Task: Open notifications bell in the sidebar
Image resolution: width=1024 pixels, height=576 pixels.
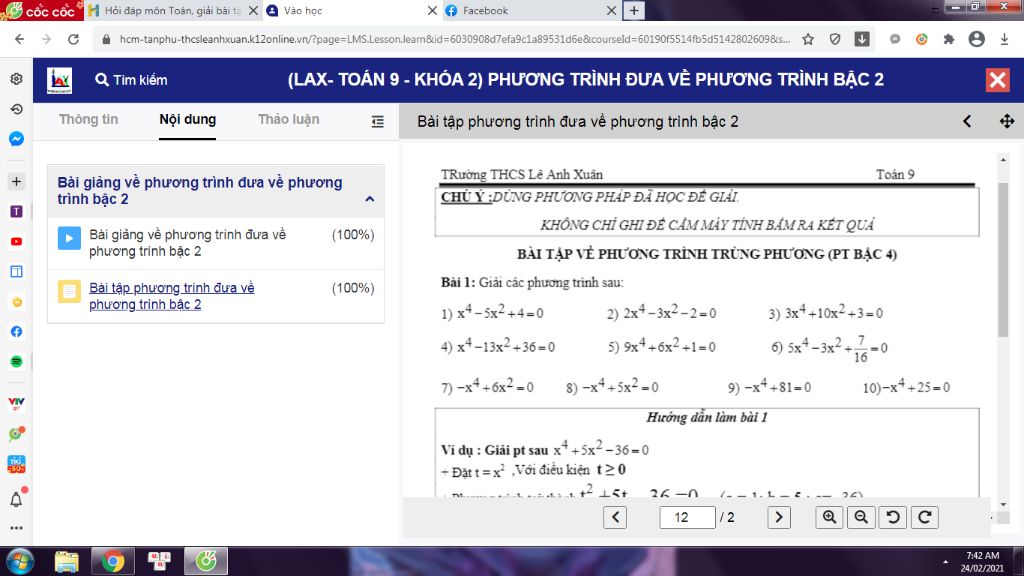Action: coord(16,500)
